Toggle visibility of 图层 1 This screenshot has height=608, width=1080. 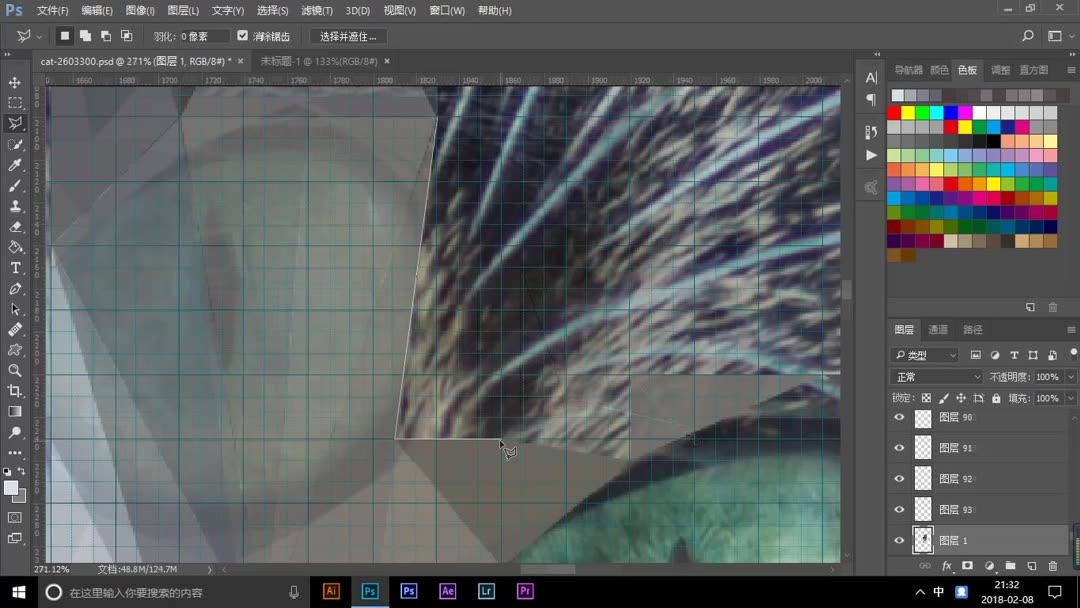898,540
